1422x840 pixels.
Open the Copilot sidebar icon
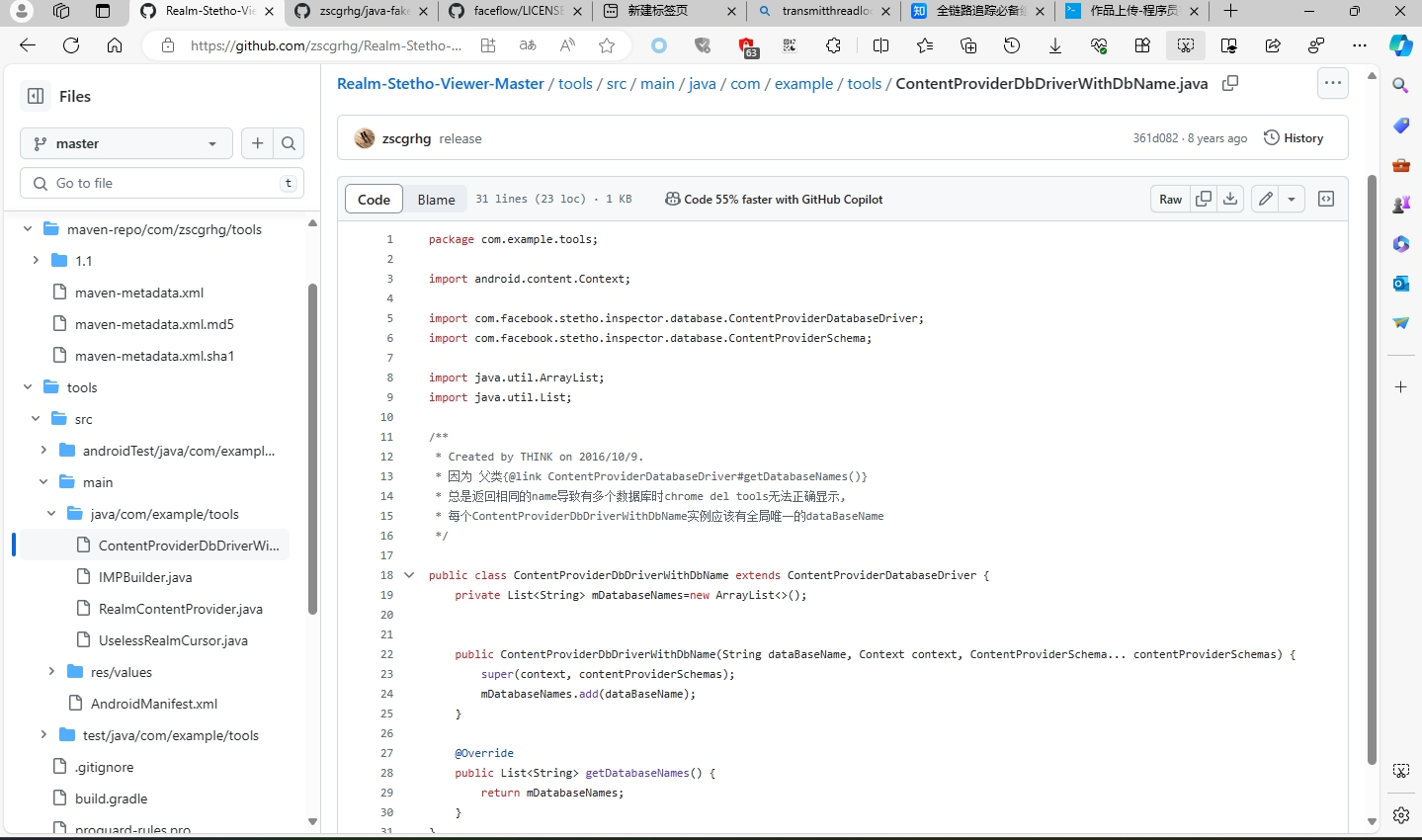click(x=1401, y=45)
